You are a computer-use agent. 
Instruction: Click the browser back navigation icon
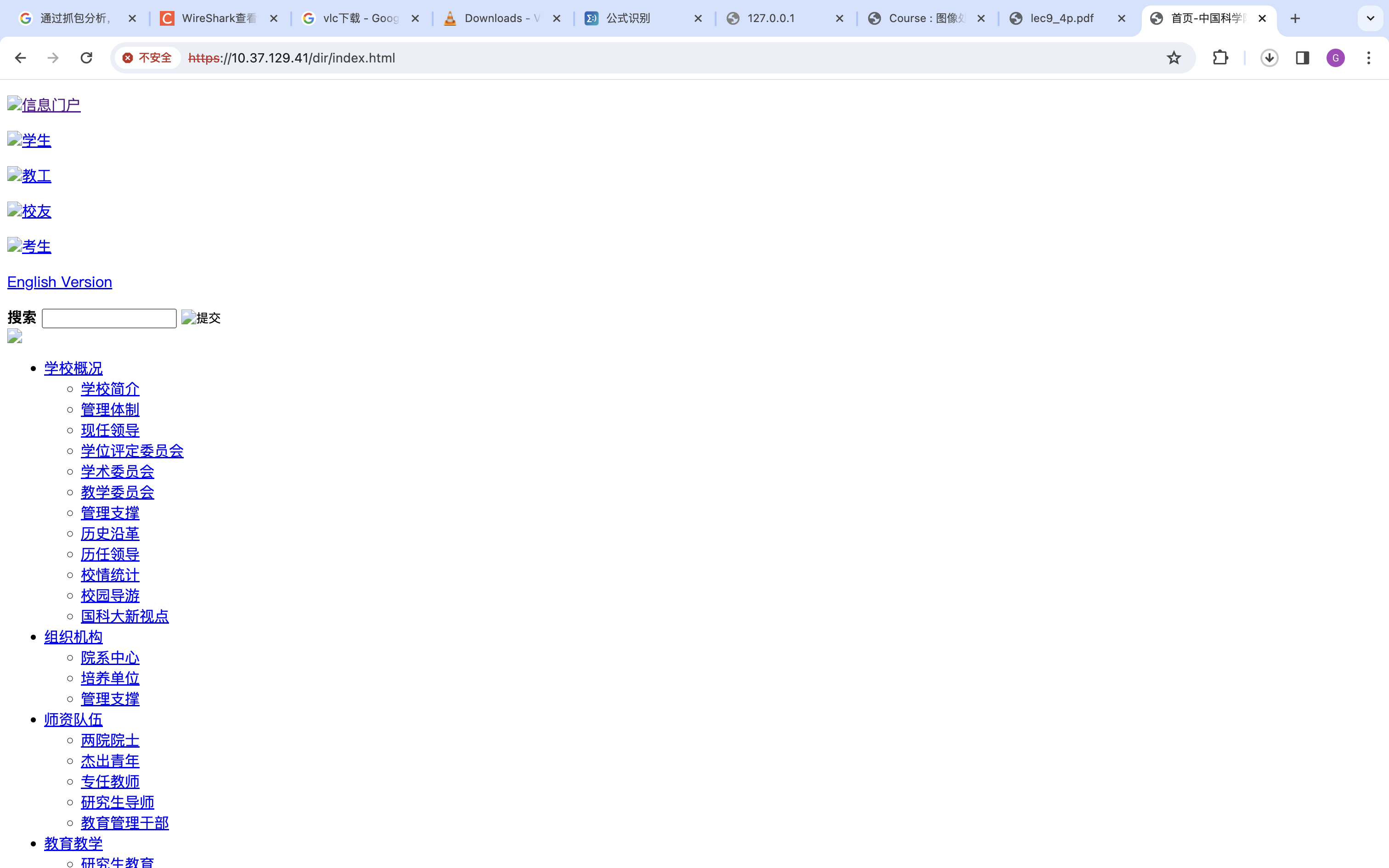pos(20,57)
